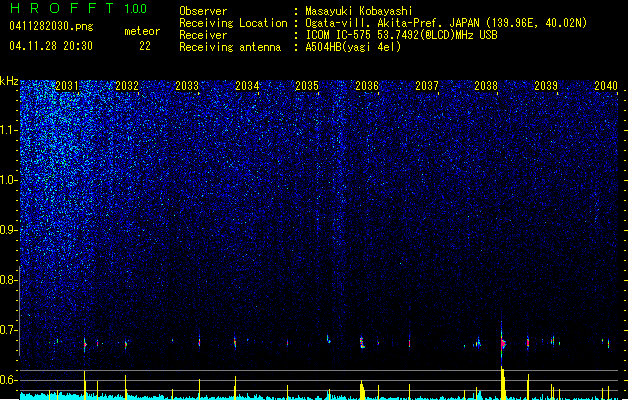Viewport: 629px width, 400px height.
Task: Click antenna value A504HB(yagi 4el)
Action: pos(353,47)
